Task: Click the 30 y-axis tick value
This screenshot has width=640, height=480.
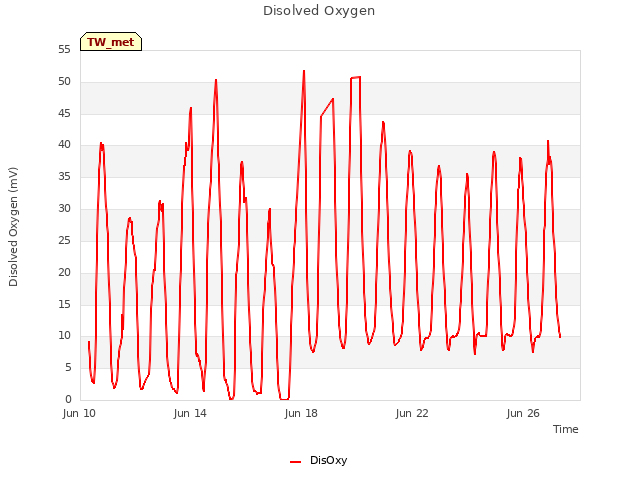Action: (x=64, y=208)
